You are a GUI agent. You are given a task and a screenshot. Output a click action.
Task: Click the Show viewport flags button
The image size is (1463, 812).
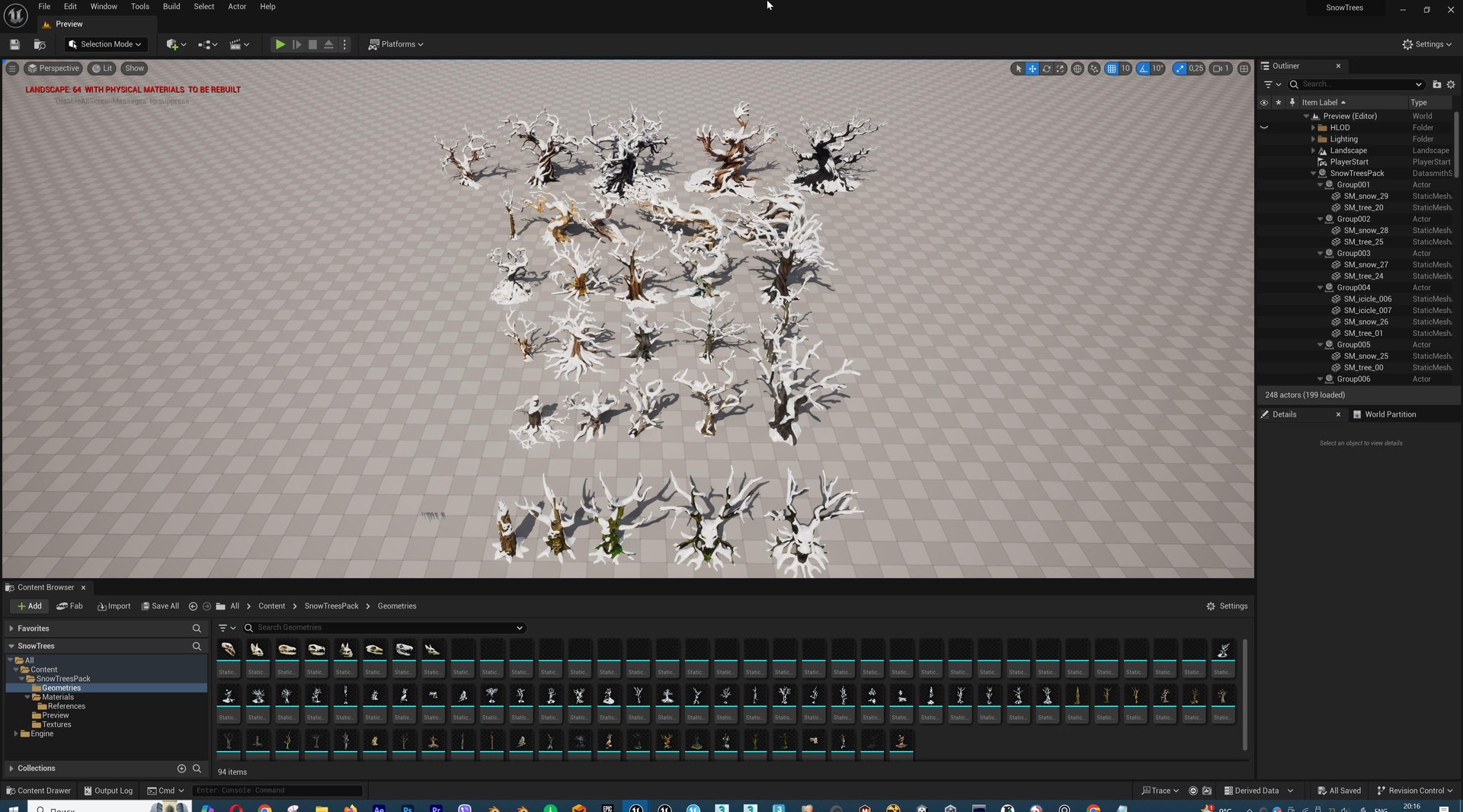pyautogui.click(x=135, y=69)
